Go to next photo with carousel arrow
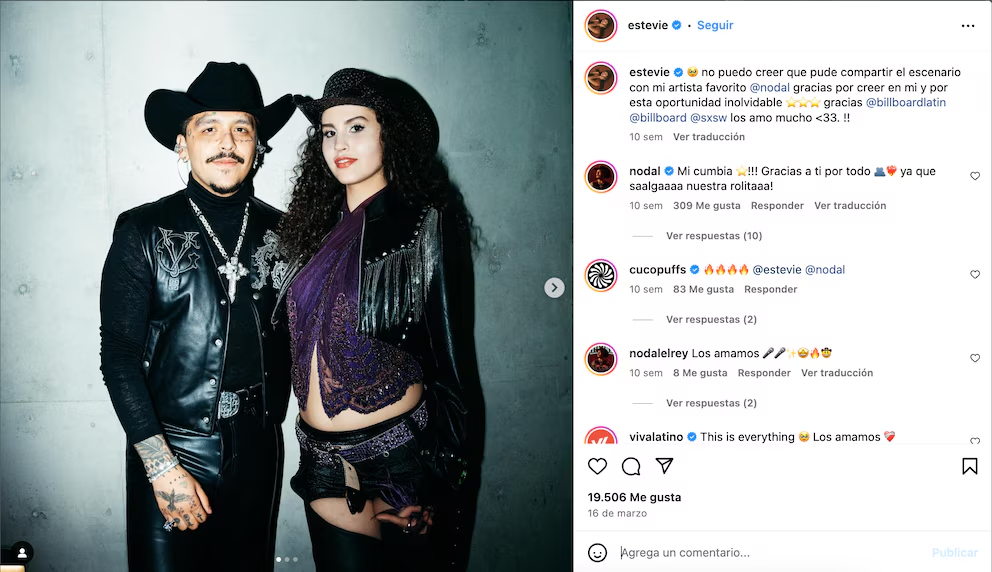Image resolution: width=992 pixels, height=572 pixels. tap(554, 288)
